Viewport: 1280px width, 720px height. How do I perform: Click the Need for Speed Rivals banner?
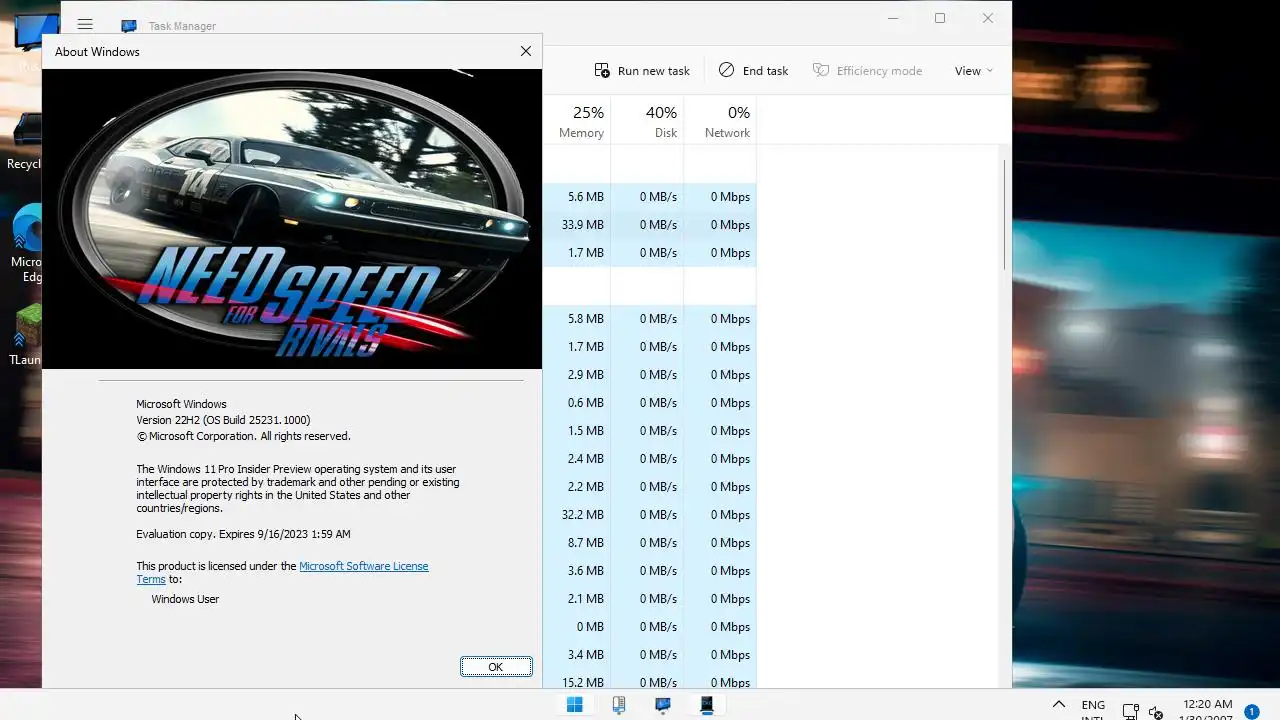[292, 218]
